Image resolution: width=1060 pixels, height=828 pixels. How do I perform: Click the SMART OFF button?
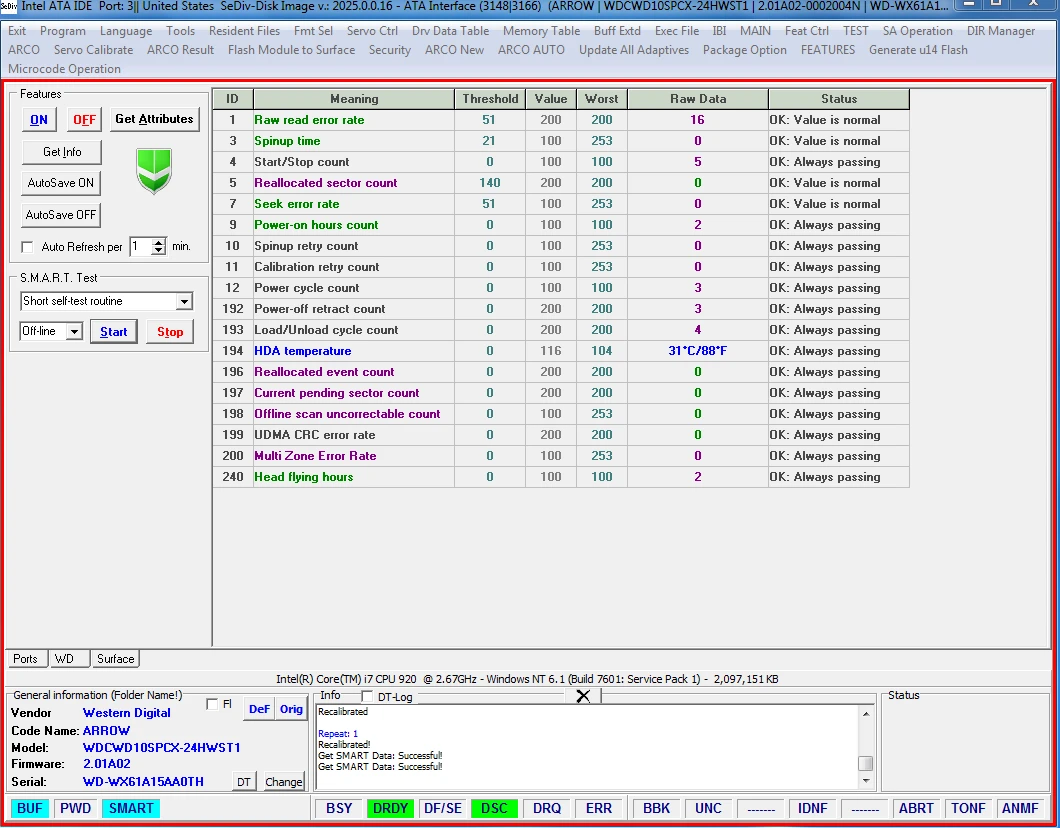pyautogui.click(x=85, y=120)
